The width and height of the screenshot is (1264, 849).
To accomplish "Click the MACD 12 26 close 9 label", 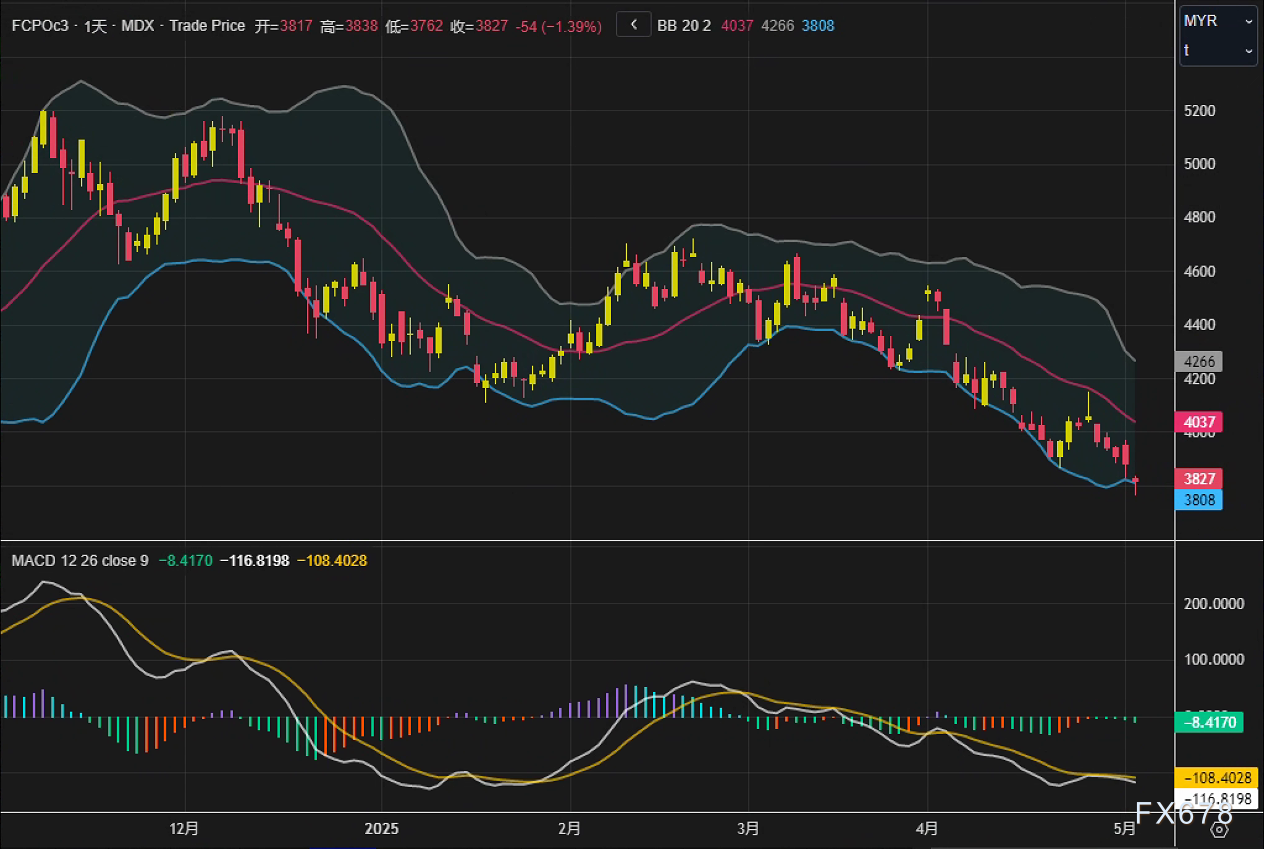I will click(79, 560).
